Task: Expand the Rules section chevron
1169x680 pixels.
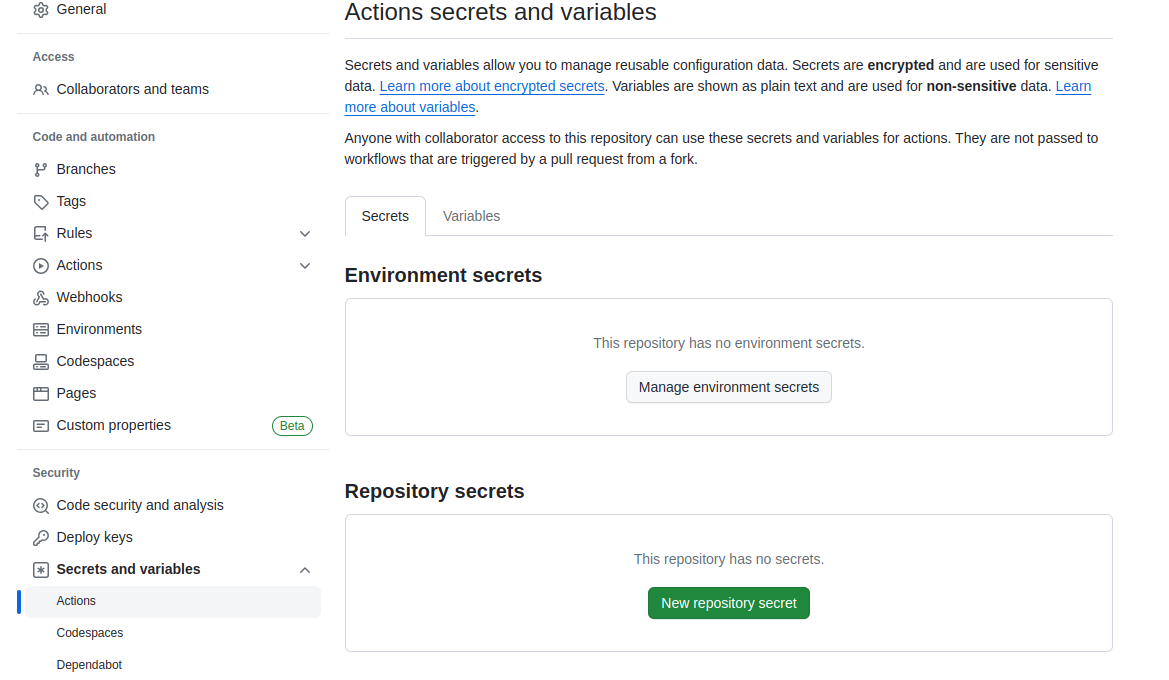Action: coord(305,234)
